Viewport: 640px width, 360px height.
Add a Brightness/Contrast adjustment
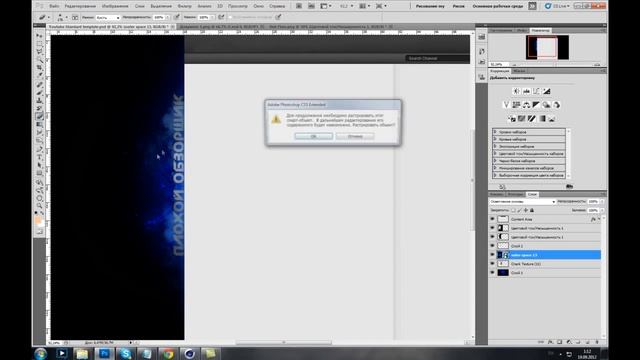point(516,91)
